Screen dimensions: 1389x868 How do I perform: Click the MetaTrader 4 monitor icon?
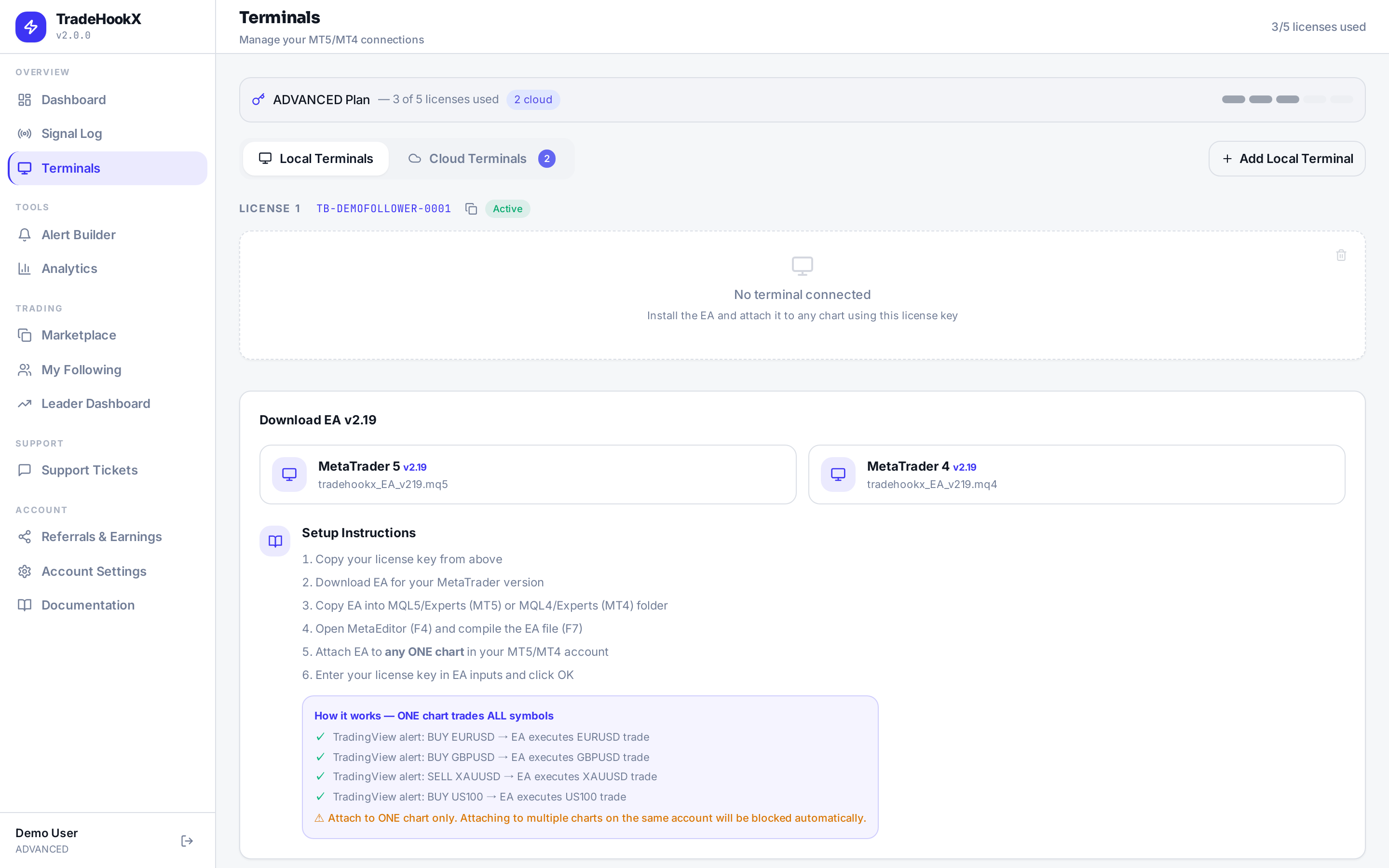(838, 474)
